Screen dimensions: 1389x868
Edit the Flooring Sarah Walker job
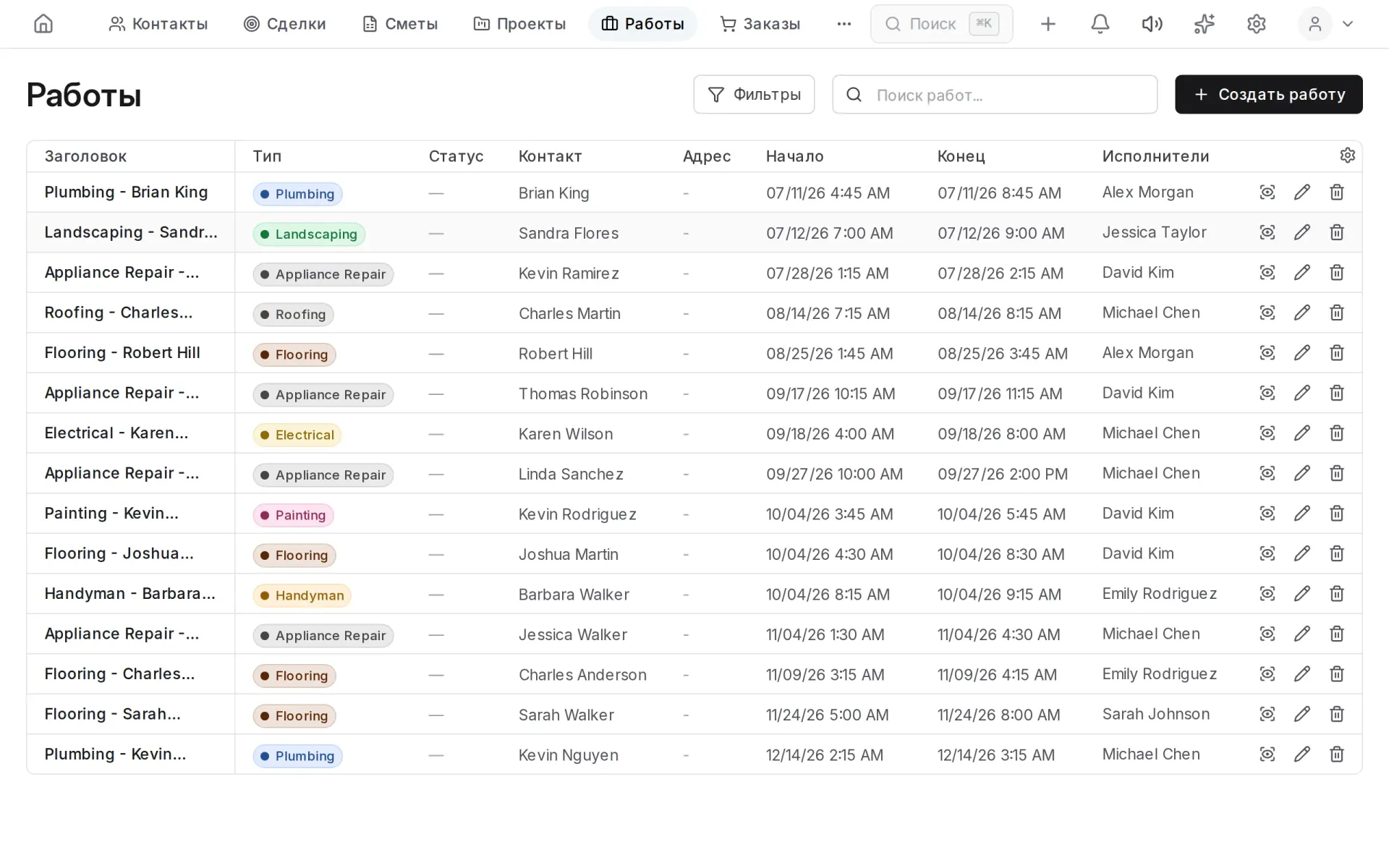(x=1301, y=714)
